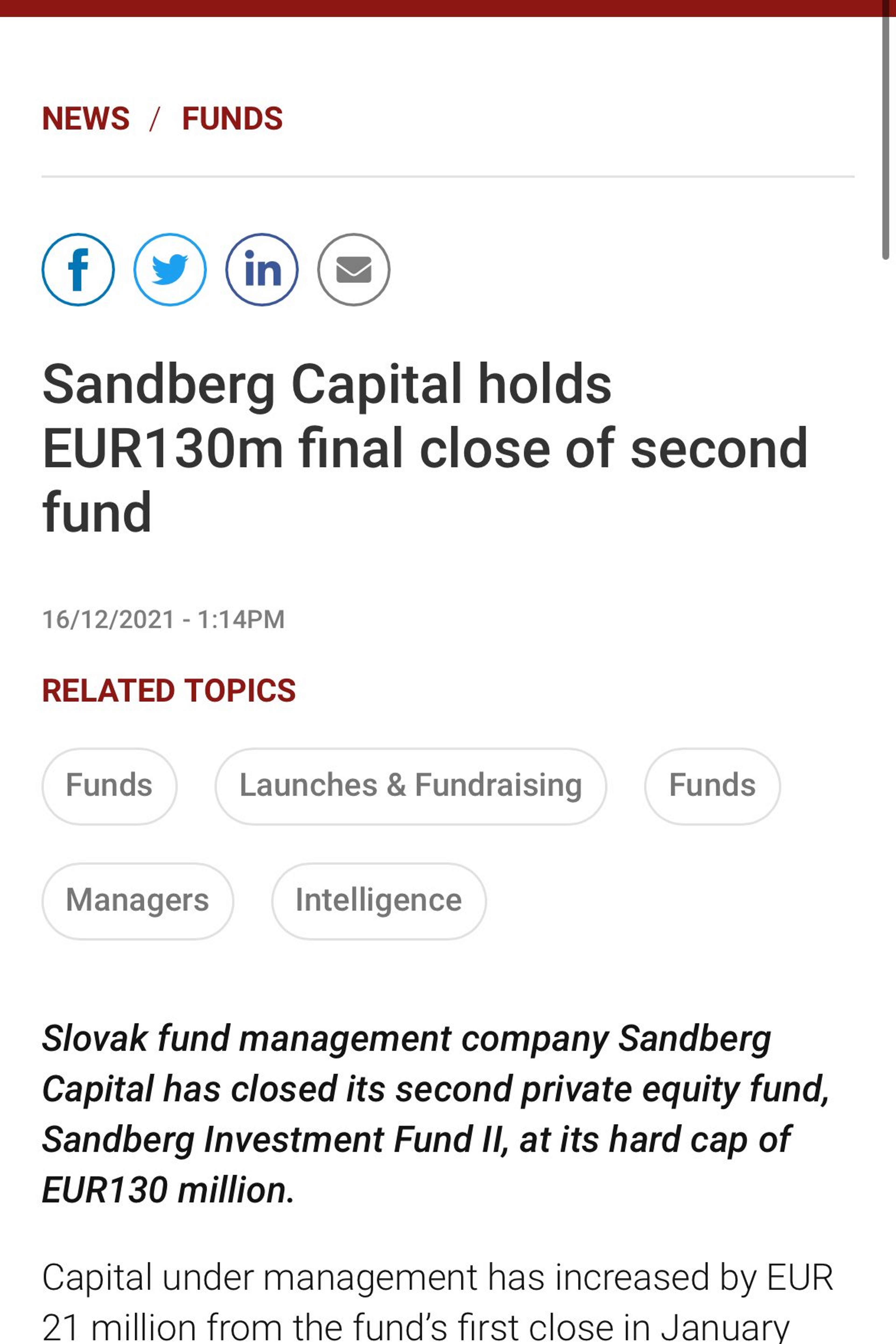
Task: Click the 16/12/2021 publication timestamp
Action: [x=163, y=619]
